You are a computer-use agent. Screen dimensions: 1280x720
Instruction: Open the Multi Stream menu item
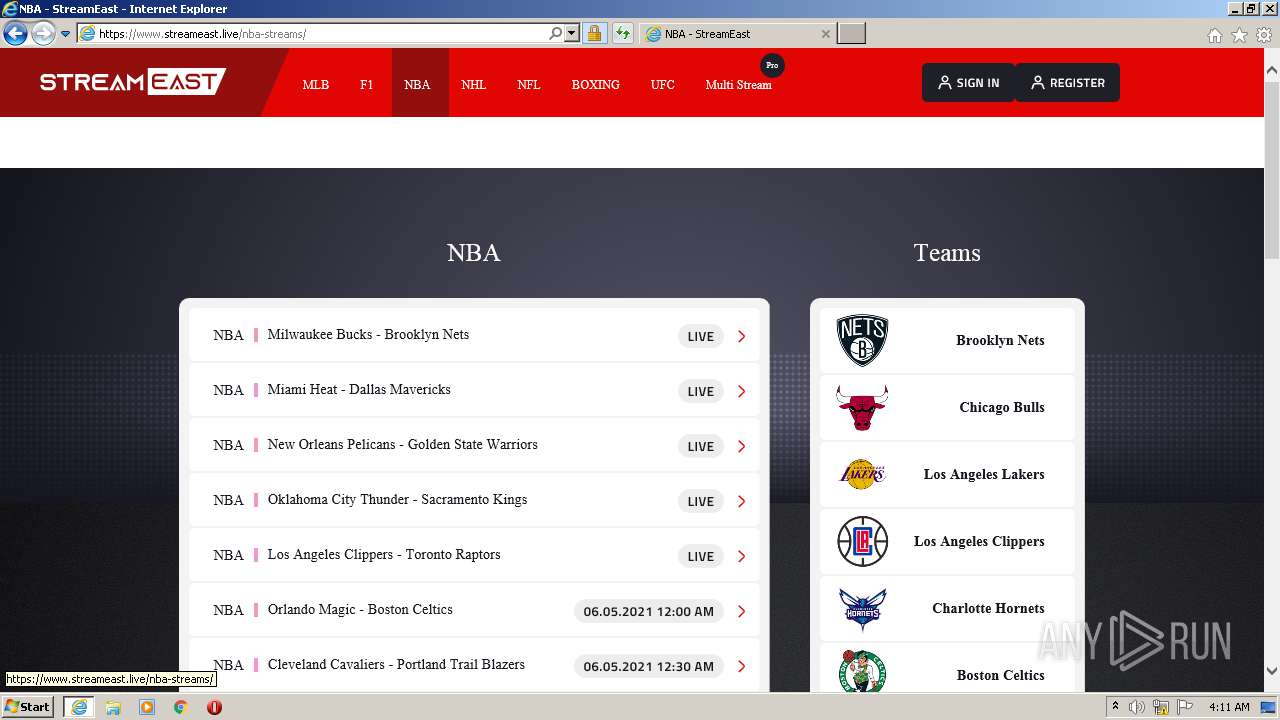click(738, 85)
